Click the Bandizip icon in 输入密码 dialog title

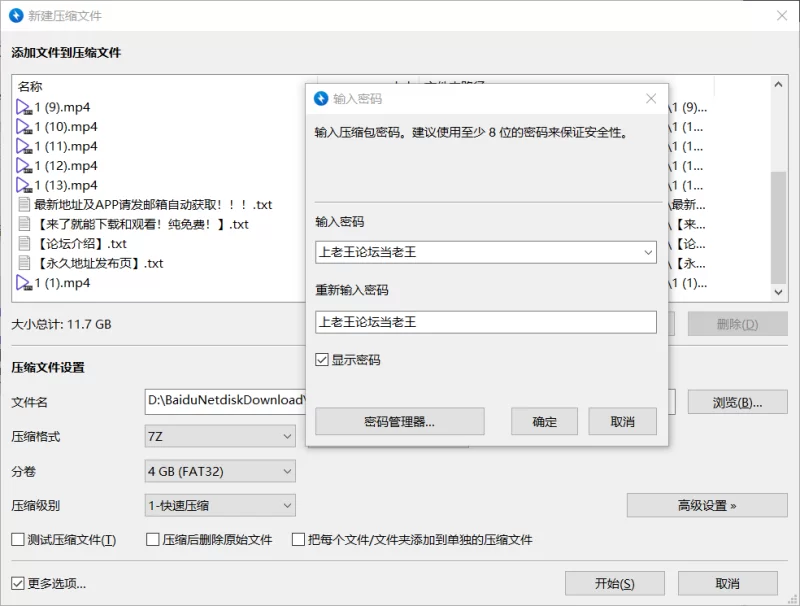pyautogui.click(x=321, y=99)
